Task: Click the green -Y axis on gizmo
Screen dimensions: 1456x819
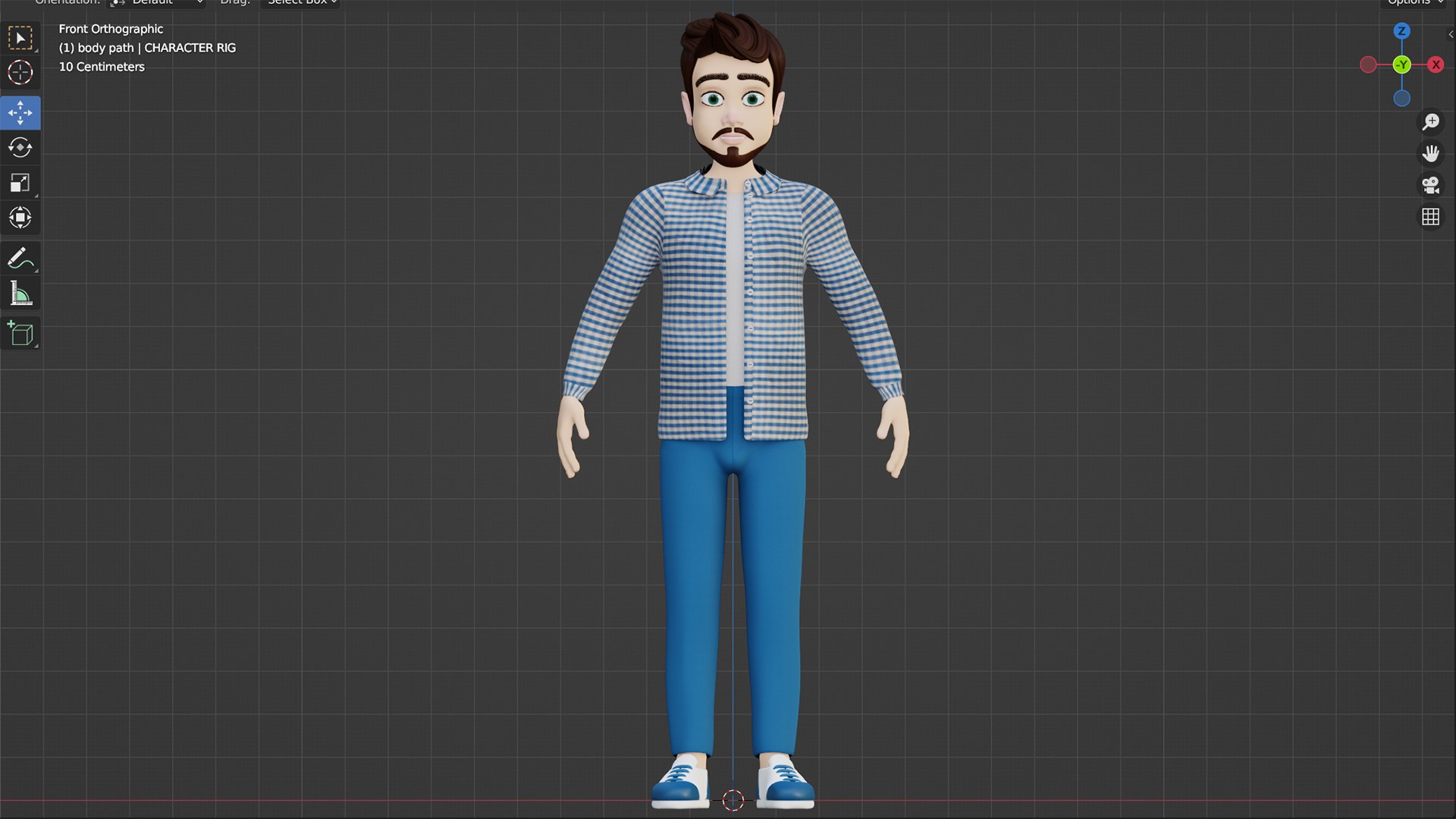Action: 1402,64
